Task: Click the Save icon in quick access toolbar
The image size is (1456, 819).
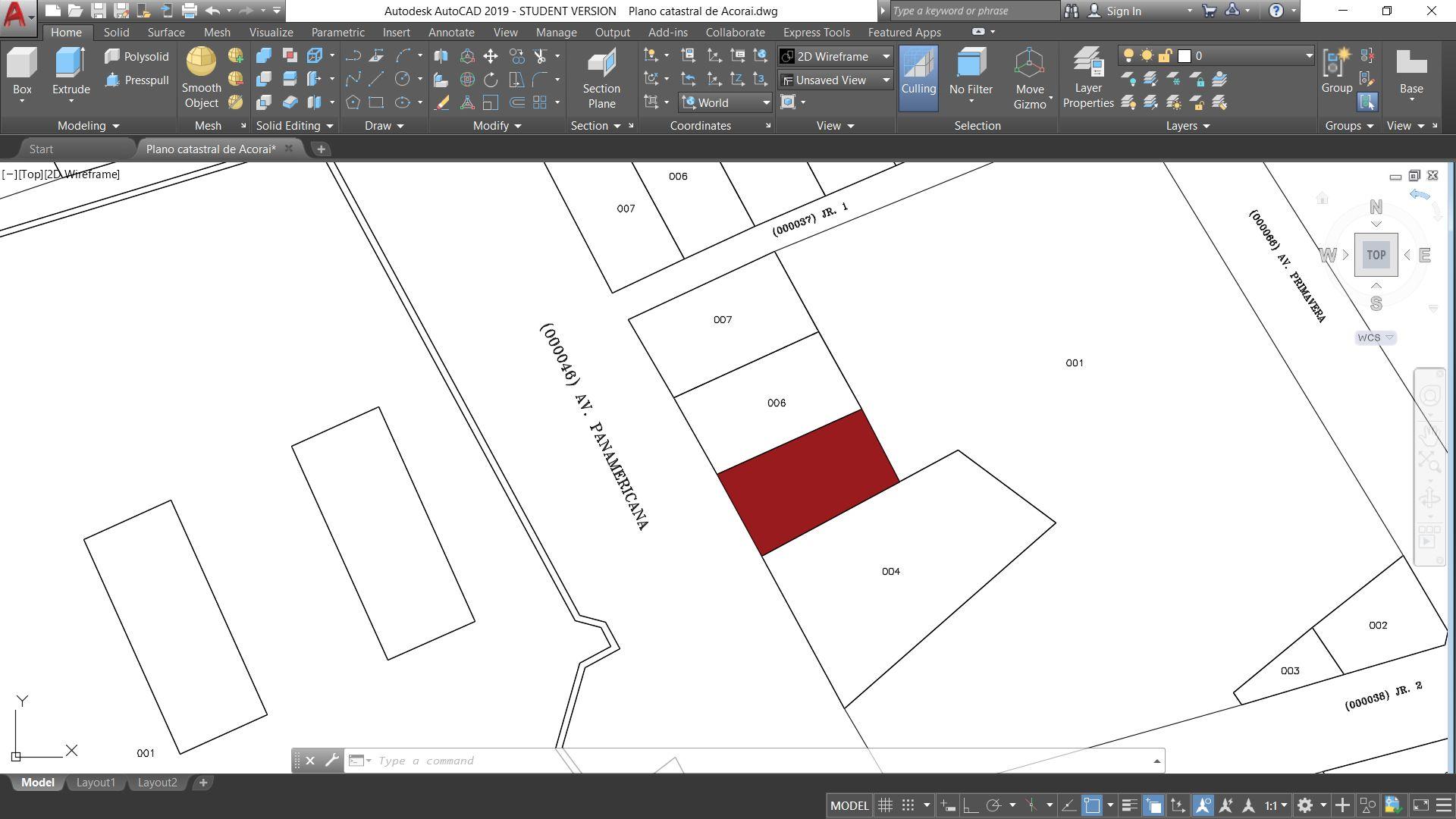Action: (98, 11)
